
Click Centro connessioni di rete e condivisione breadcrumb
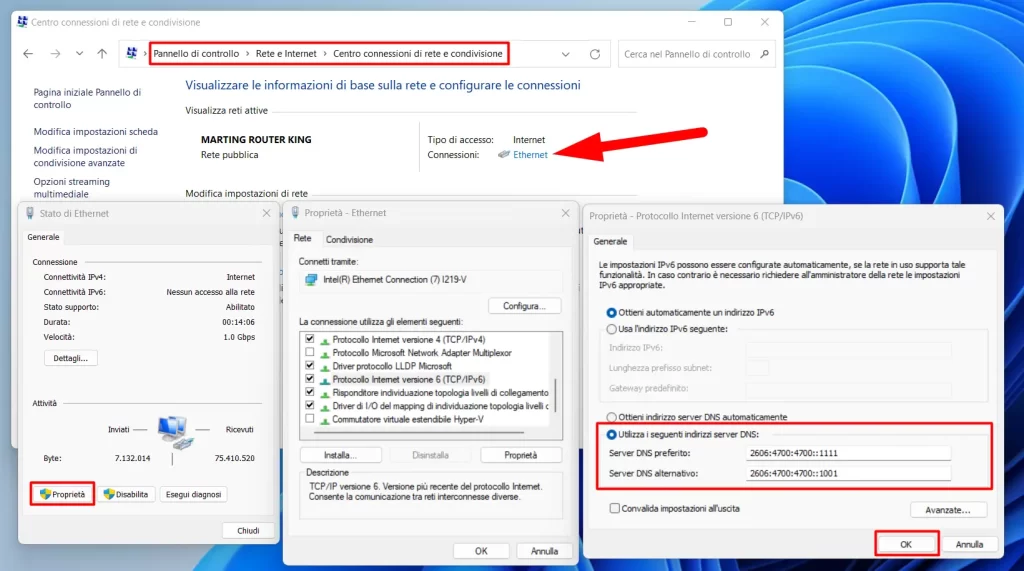point(418,54)
